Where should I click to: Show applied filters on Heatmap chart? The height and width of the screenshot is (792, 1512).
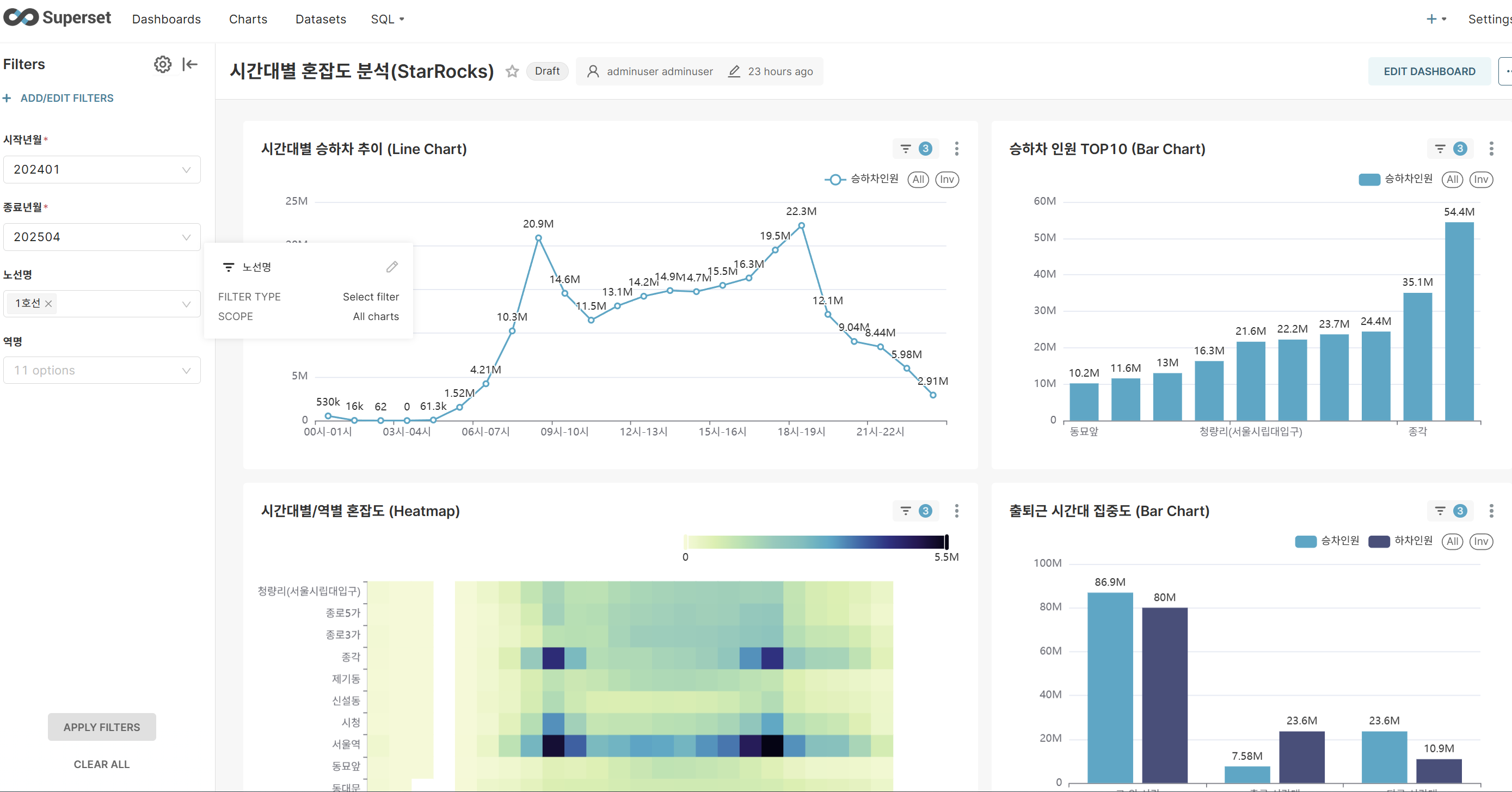click(x=915, y=511)
